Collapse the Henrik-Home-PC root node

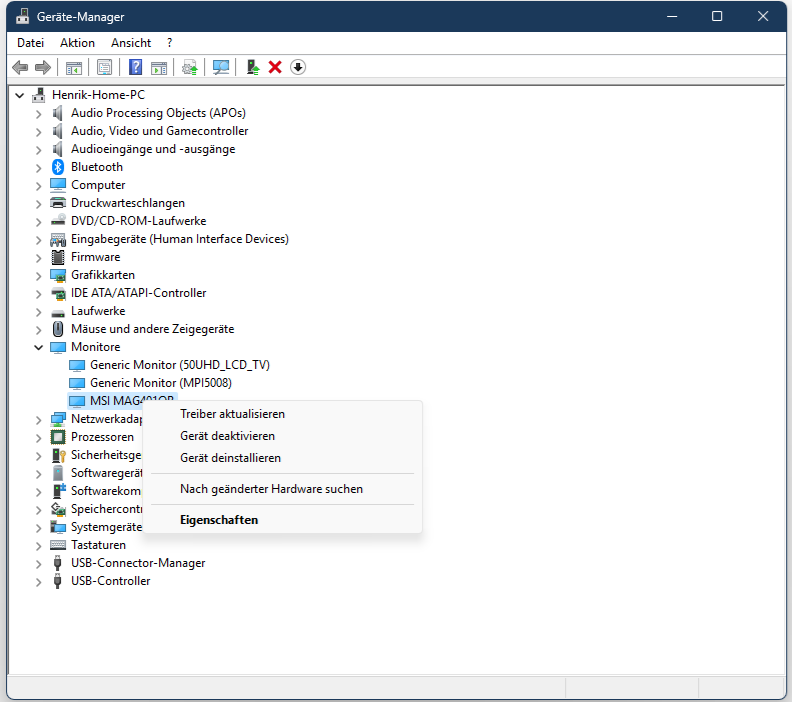coord(20,95)
